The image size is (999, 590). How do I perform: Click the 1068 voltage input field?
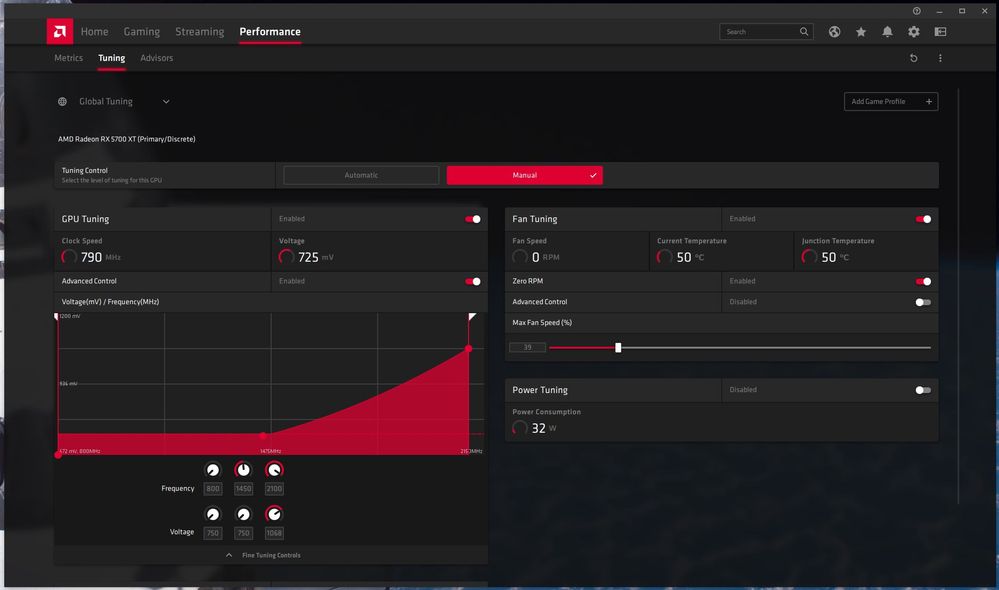pyautogui.click(x=274, y=533)
